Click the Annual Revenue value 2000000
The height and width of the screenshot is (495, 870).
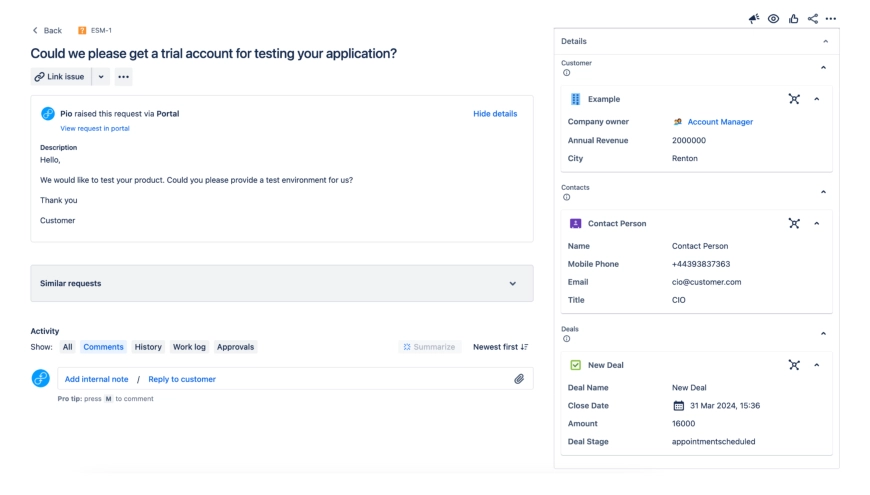tap(689, 140)
